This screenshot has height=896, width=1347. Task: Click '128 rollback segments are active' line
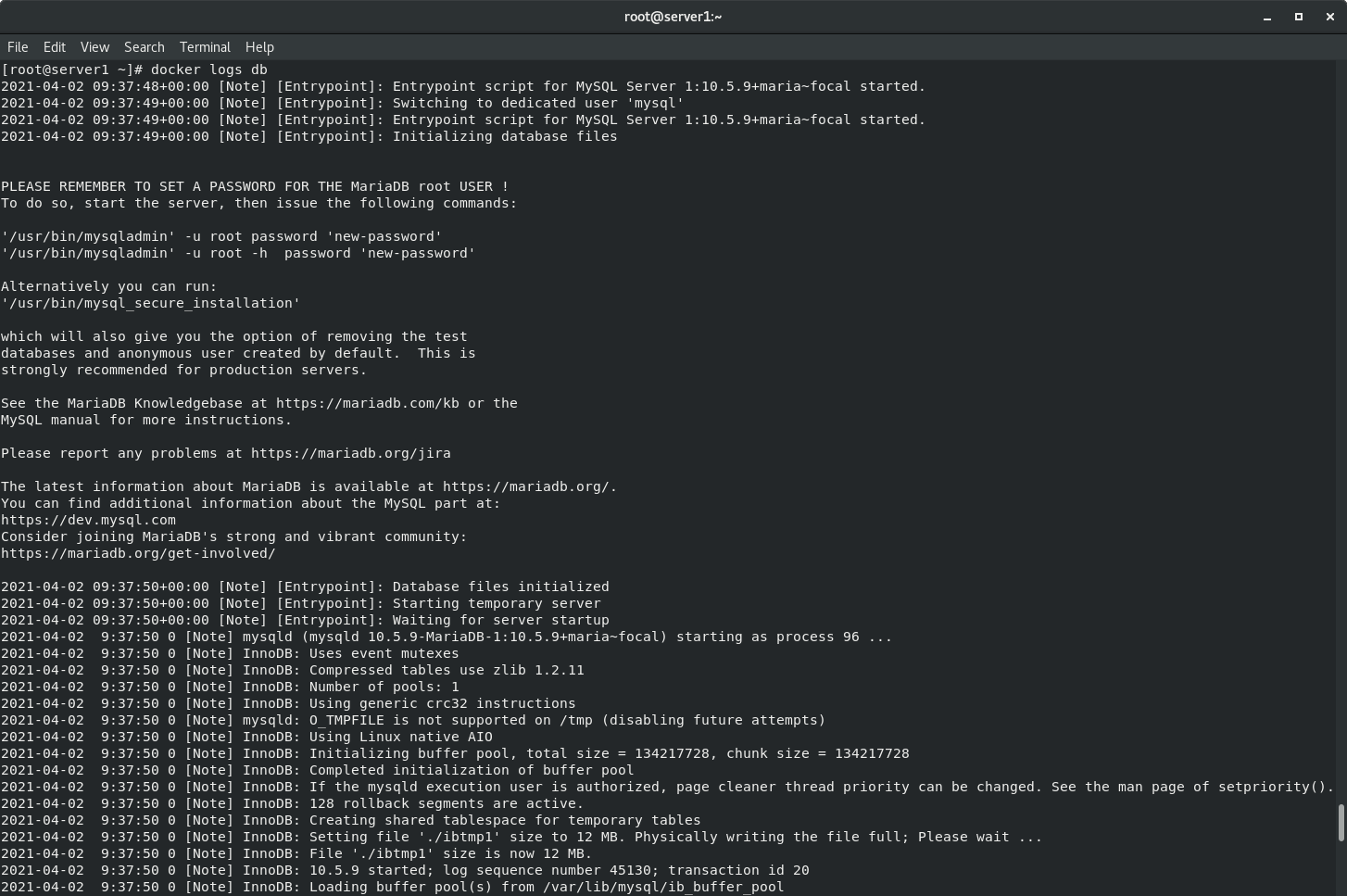[293, 803]
